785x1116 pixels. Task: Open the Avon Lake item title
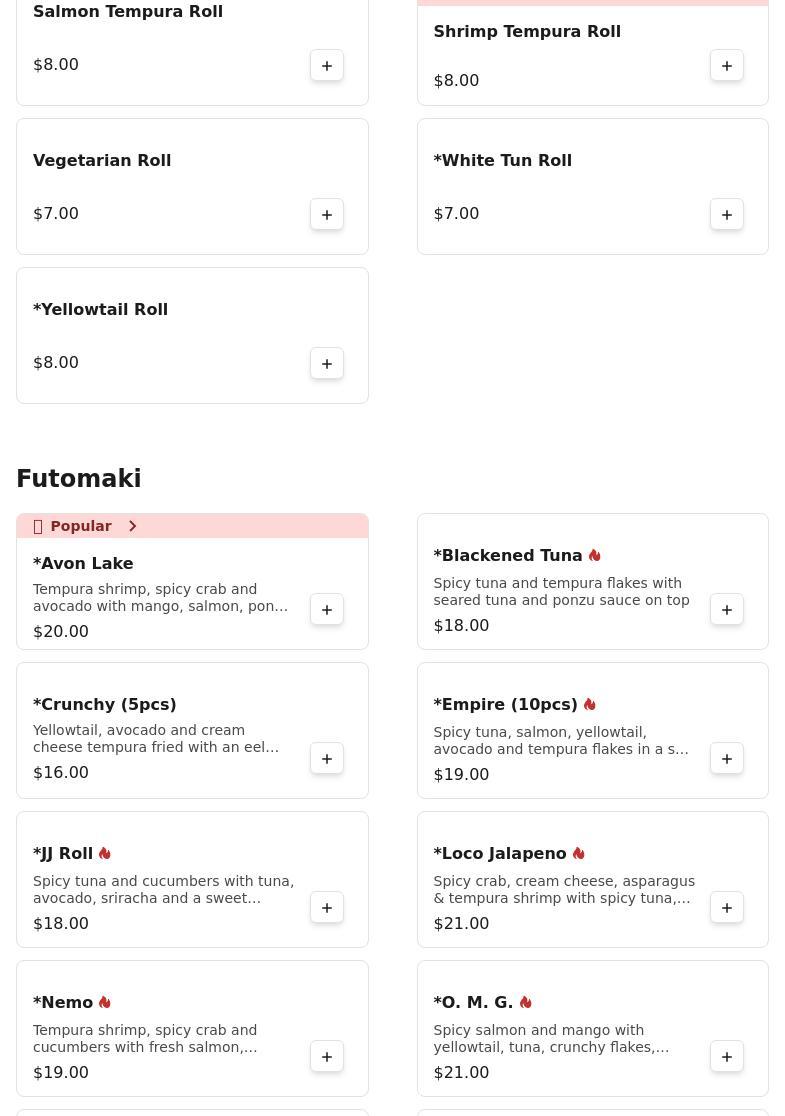pos(83,563)
